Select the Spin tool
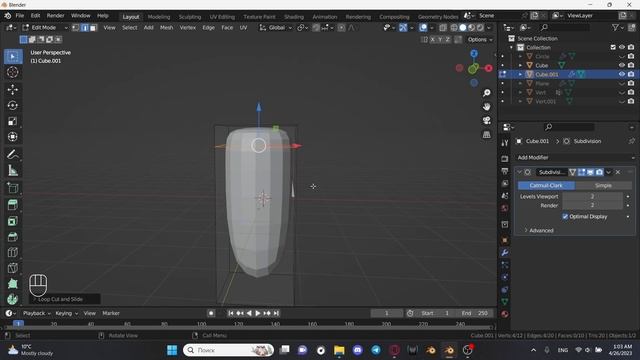The height and width of the screenshot is (360, 640). [13, 299]
